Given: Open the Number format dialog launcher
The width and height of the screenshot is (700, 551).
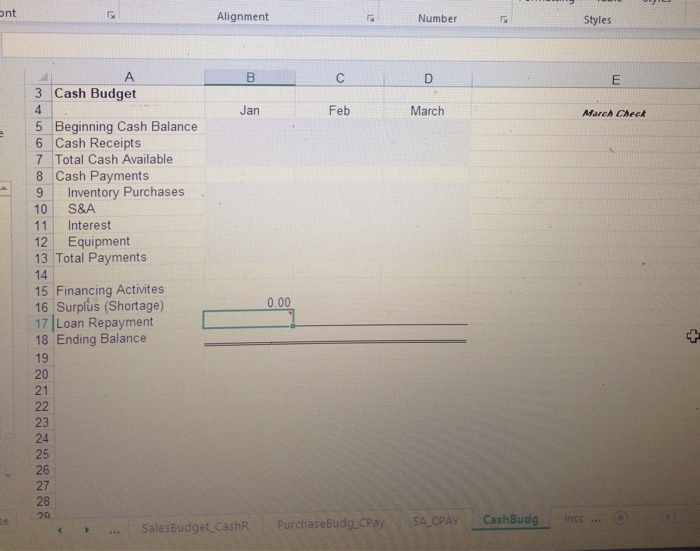Looking at the screenshot, I should [504, 19].
